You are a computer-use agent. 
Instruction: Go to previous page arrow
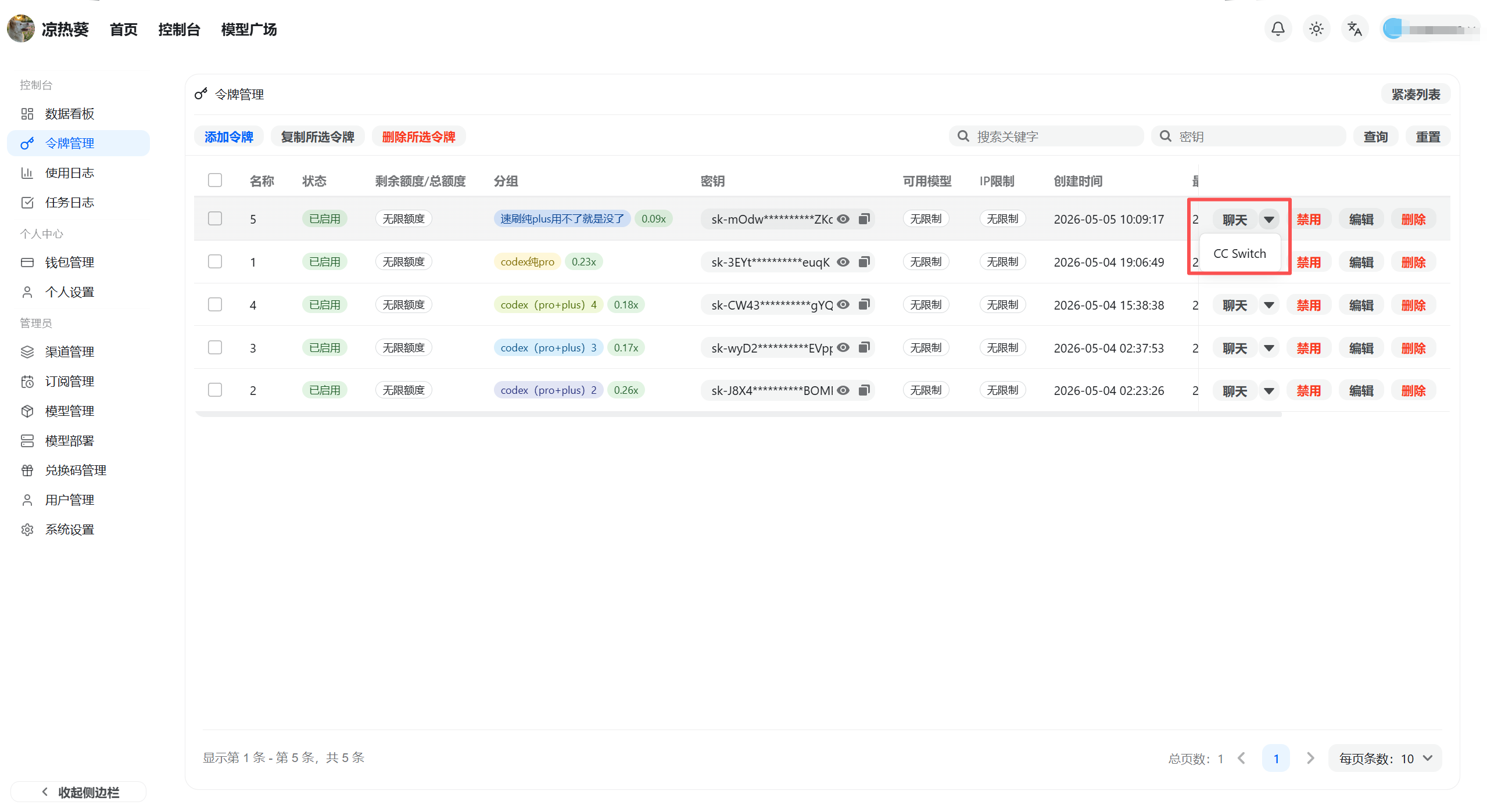click(1242, 759)
